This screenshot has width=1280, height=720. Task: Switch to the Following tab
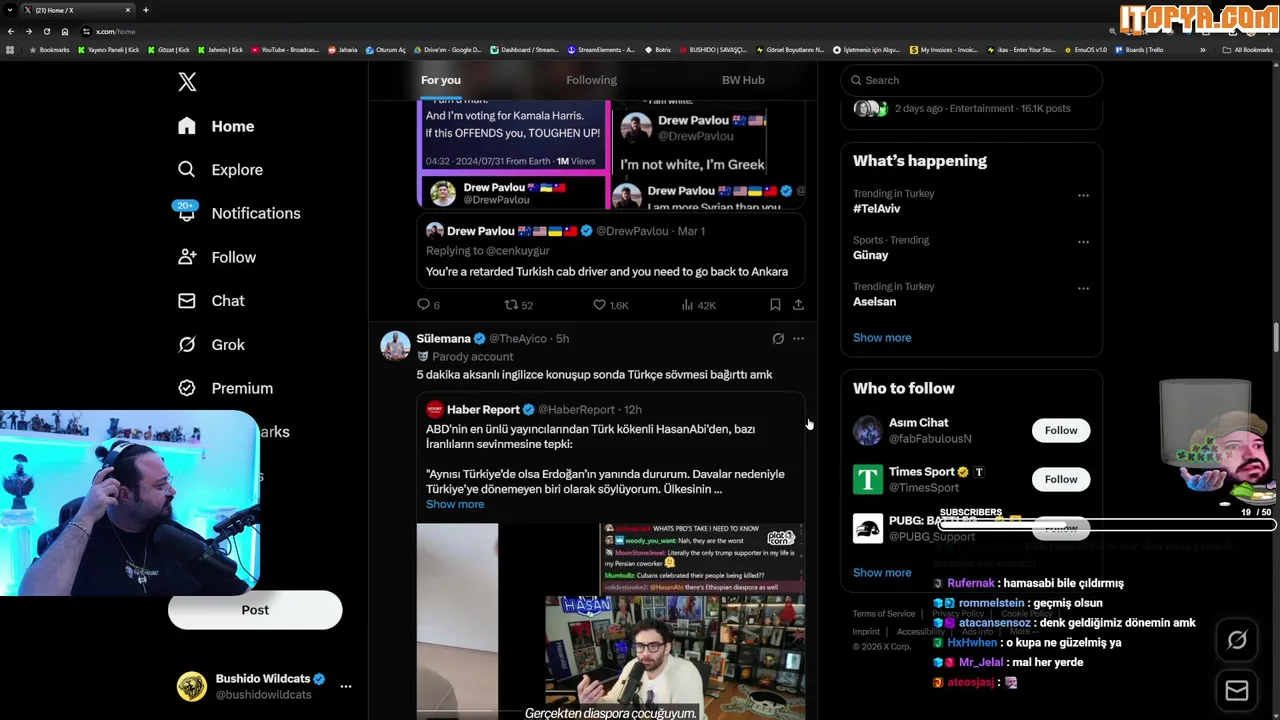coord(591,80)
